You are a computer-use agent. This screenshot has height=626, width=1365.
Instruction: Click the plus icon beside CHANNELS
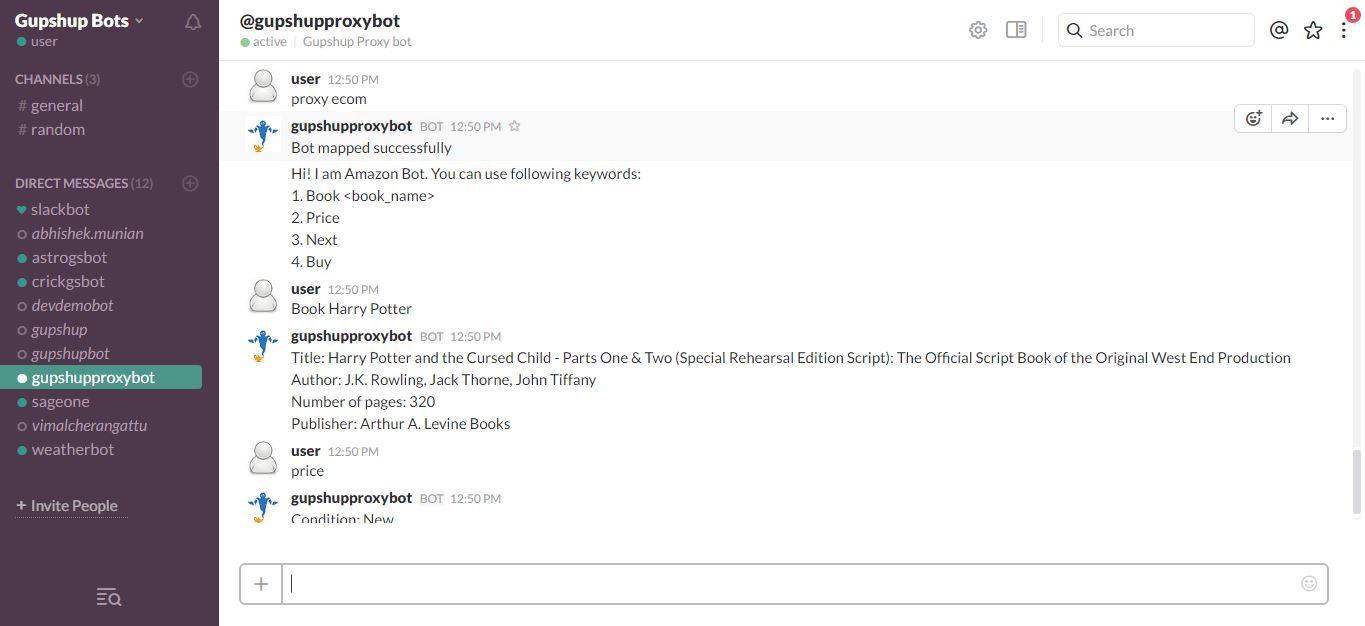point(190,79)
